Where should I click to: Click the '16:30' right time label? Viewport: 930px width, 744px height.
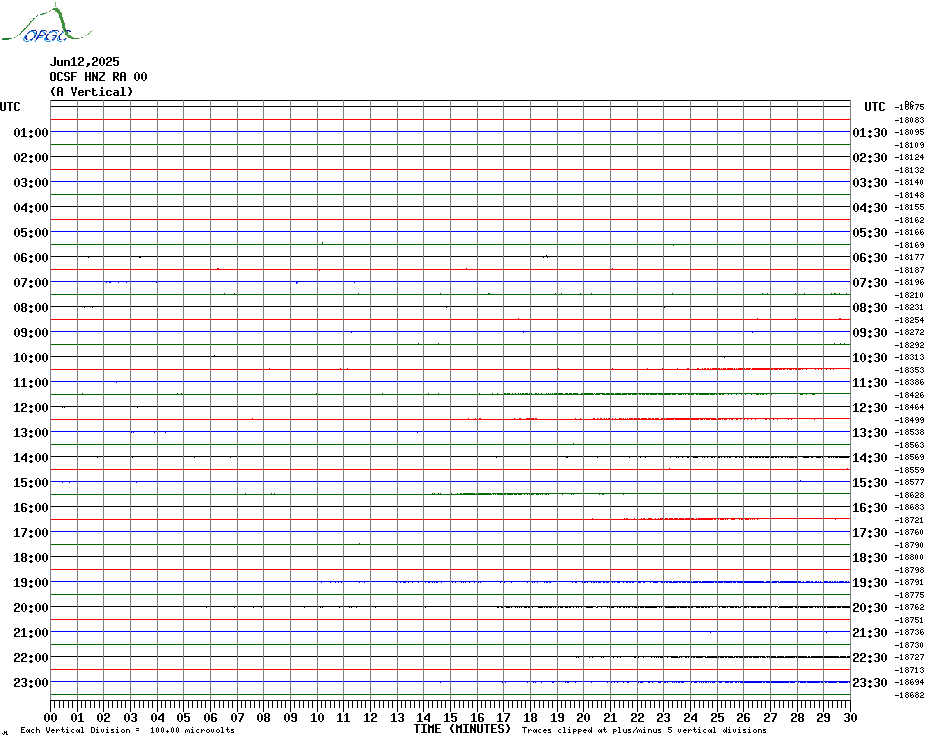click(870, 508)
